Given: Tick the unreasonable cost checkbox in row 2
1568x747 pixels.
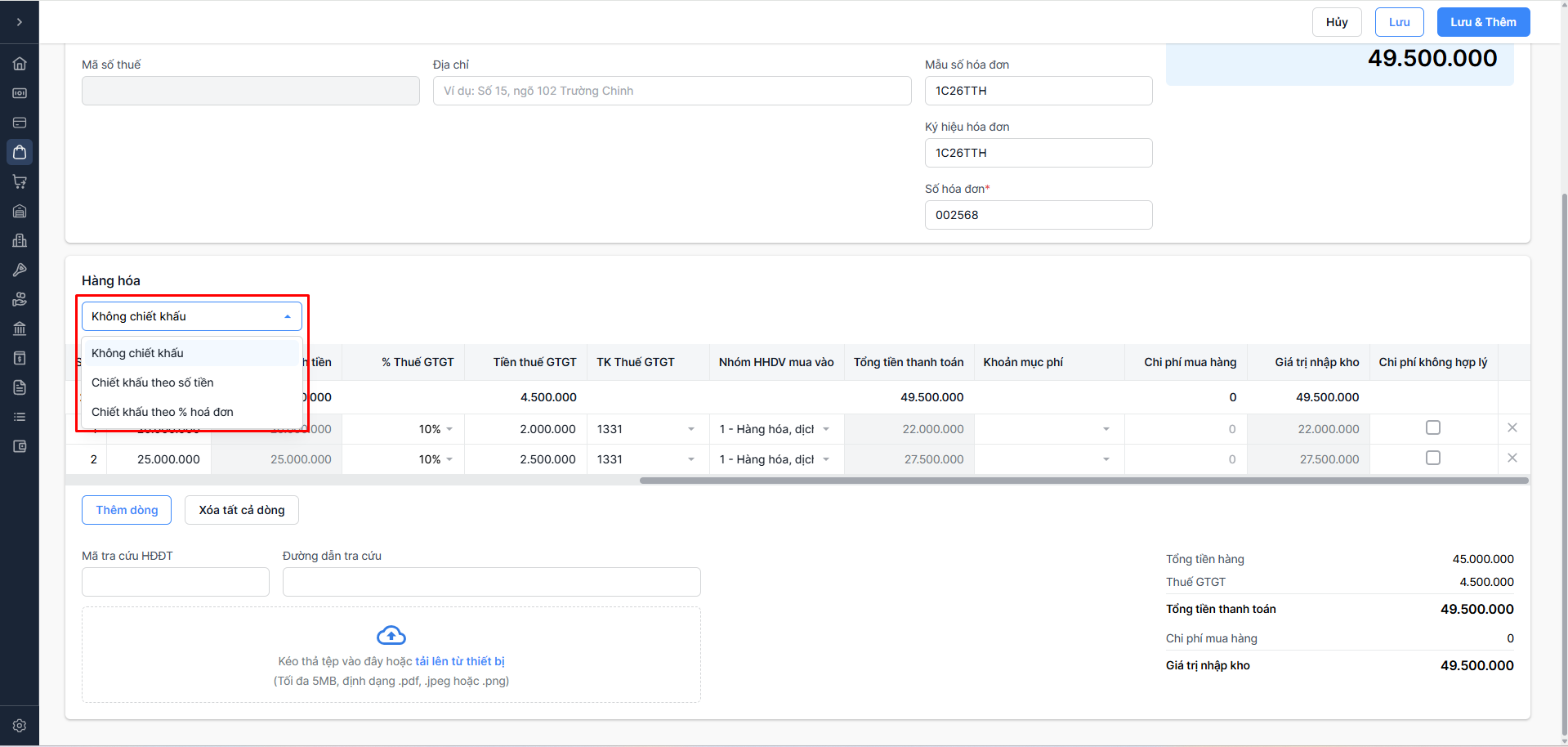Looking at the screenshot, I should pos(1433,458).
